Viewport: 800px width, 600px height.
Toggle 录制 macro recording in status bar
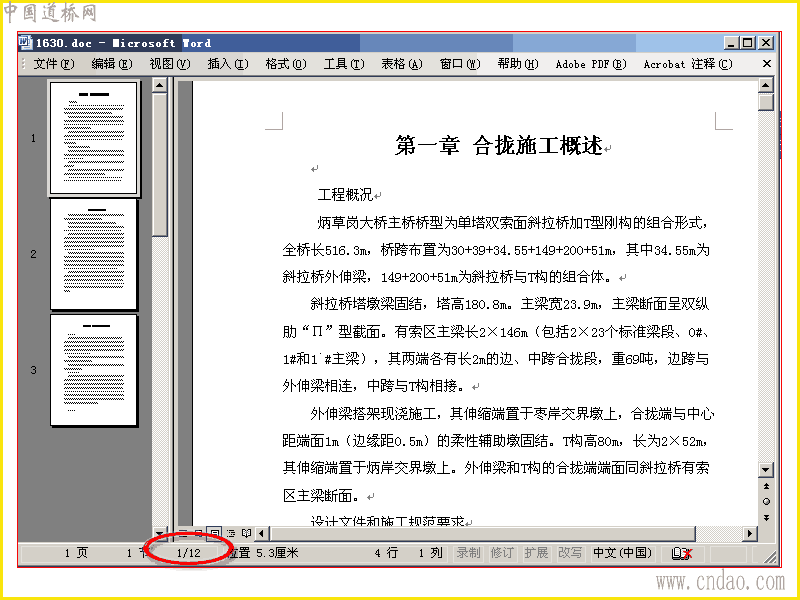[x=468, y=553]
